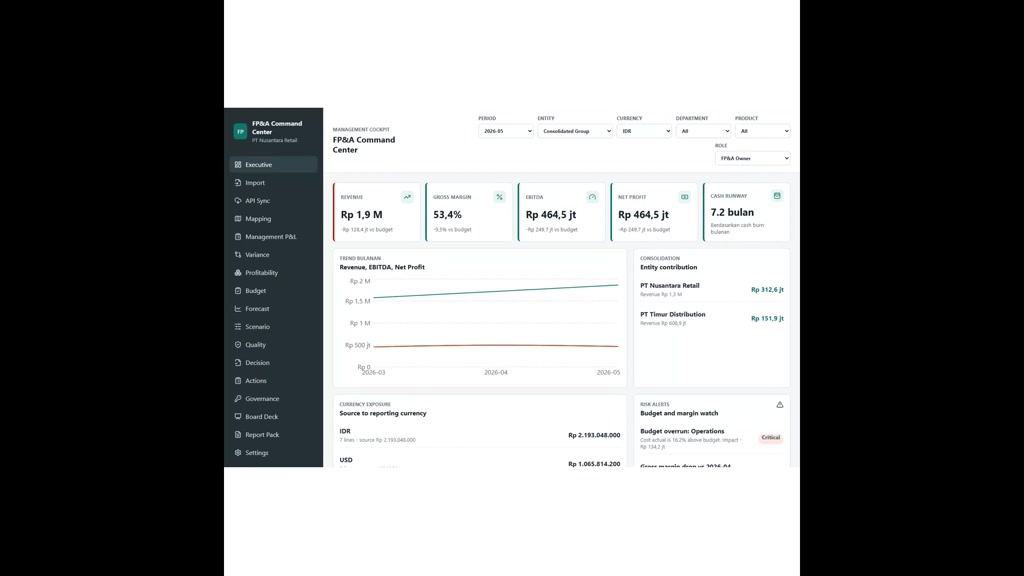Click the Forecast chart icon
The width and height of the screenshot is (1024, 576).
238,308
